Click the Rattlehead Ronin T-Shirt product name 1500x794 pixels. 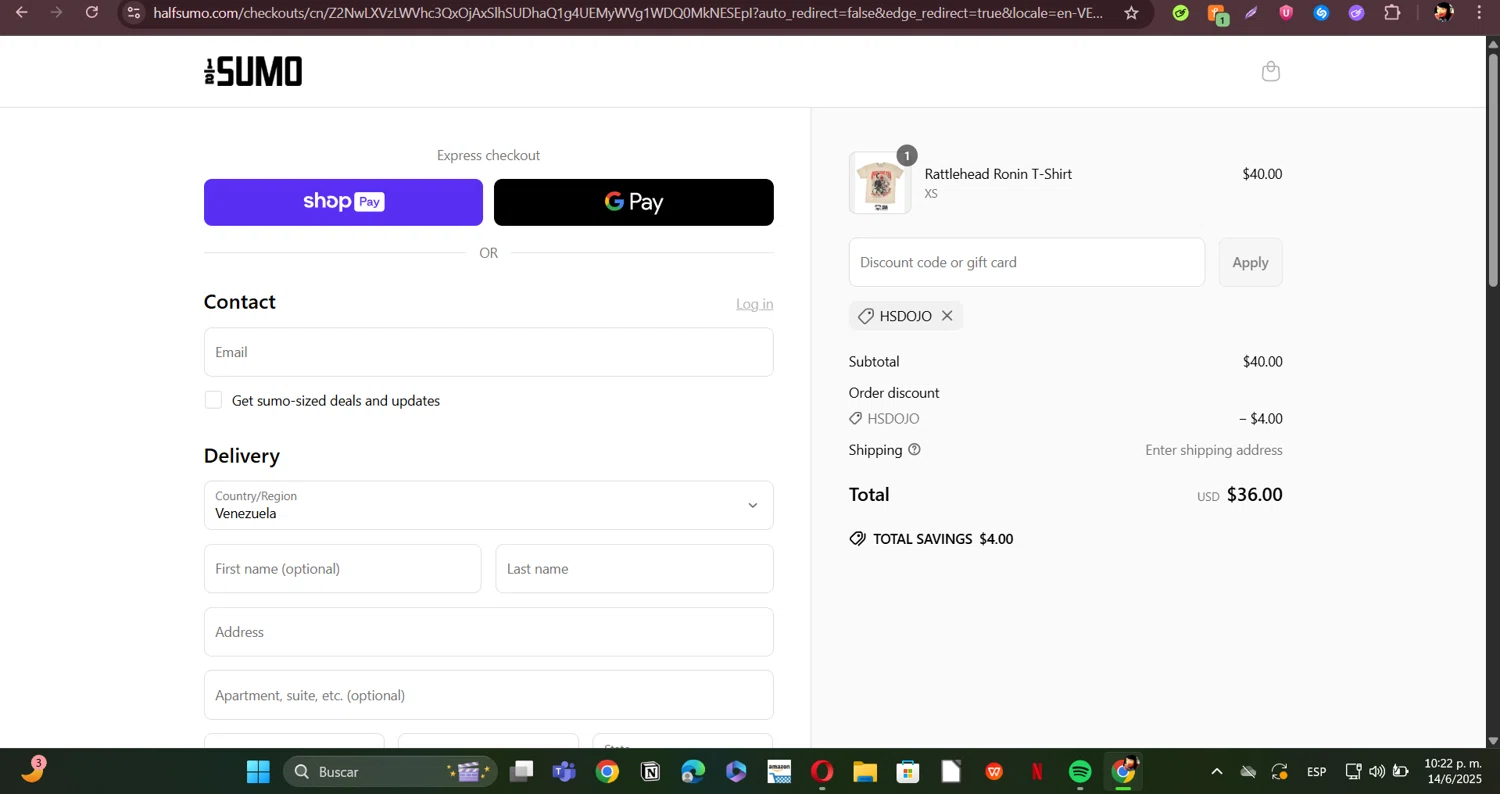pyautogui.click(x=998, y=174)
